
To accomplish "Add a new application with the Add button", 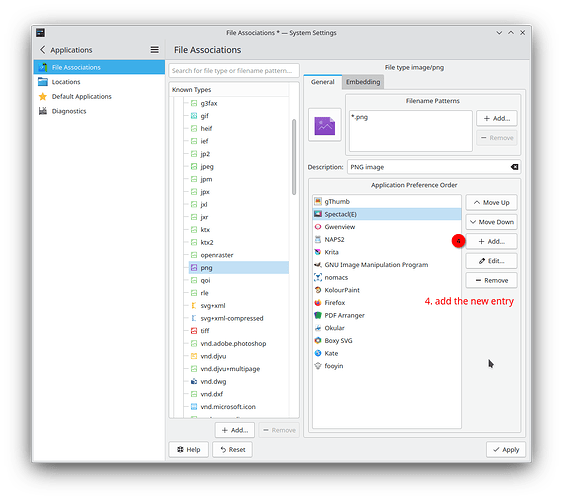I will coord(491,242).
